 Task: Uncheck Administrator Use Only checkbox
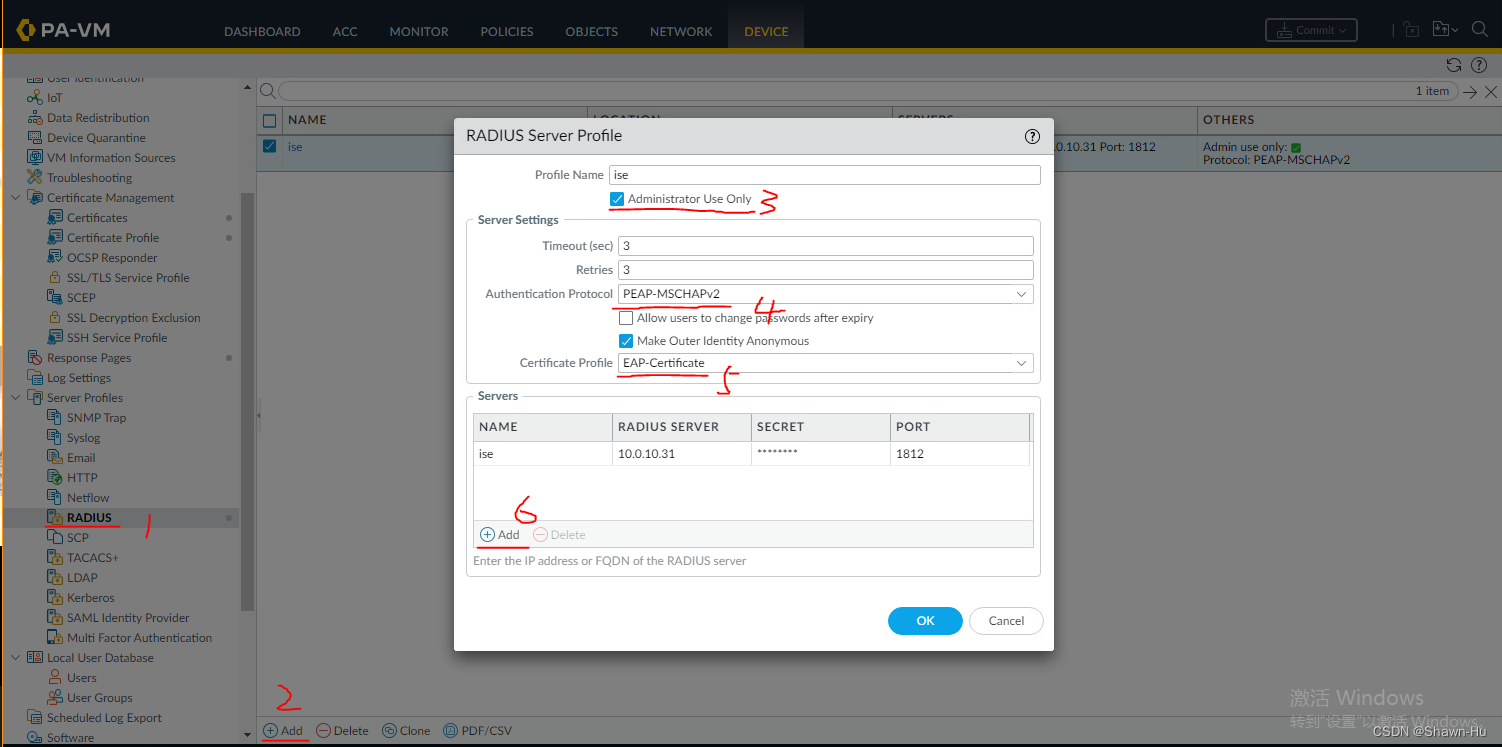point(617,199)
